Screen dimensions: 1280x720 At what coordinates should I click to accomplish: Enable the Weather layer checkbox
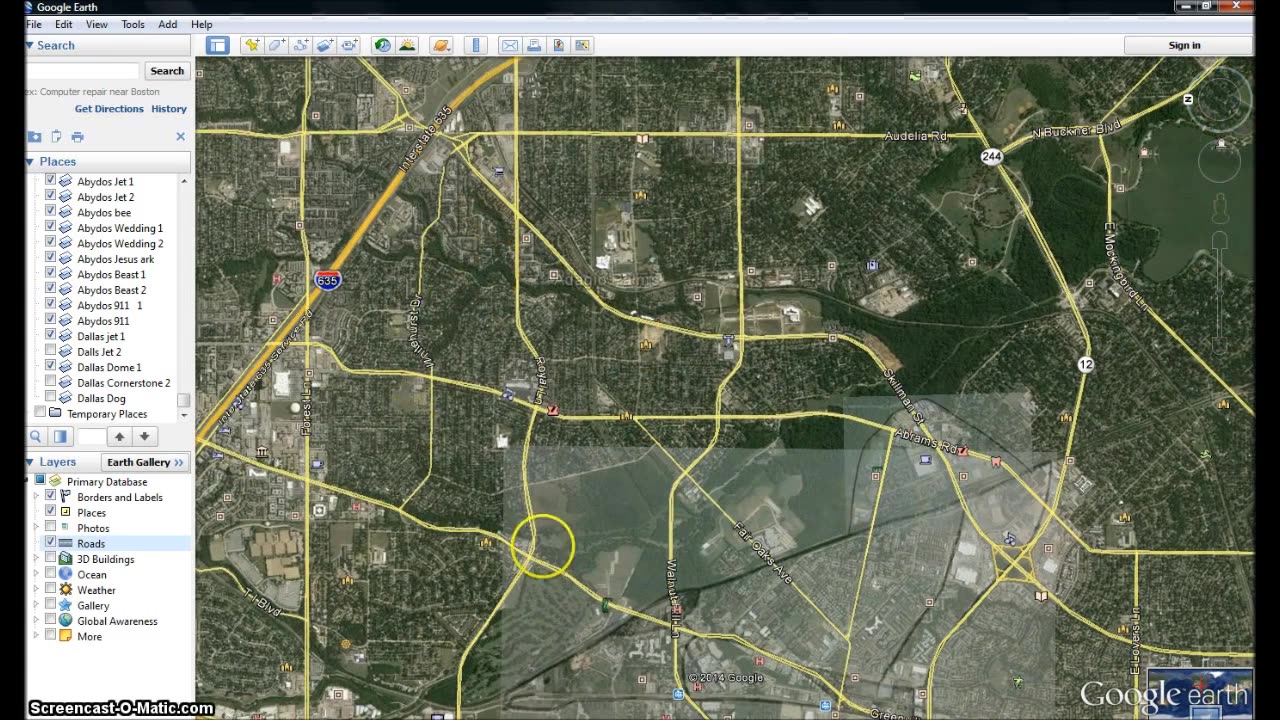pyautogui.click(x=50, y=589)
